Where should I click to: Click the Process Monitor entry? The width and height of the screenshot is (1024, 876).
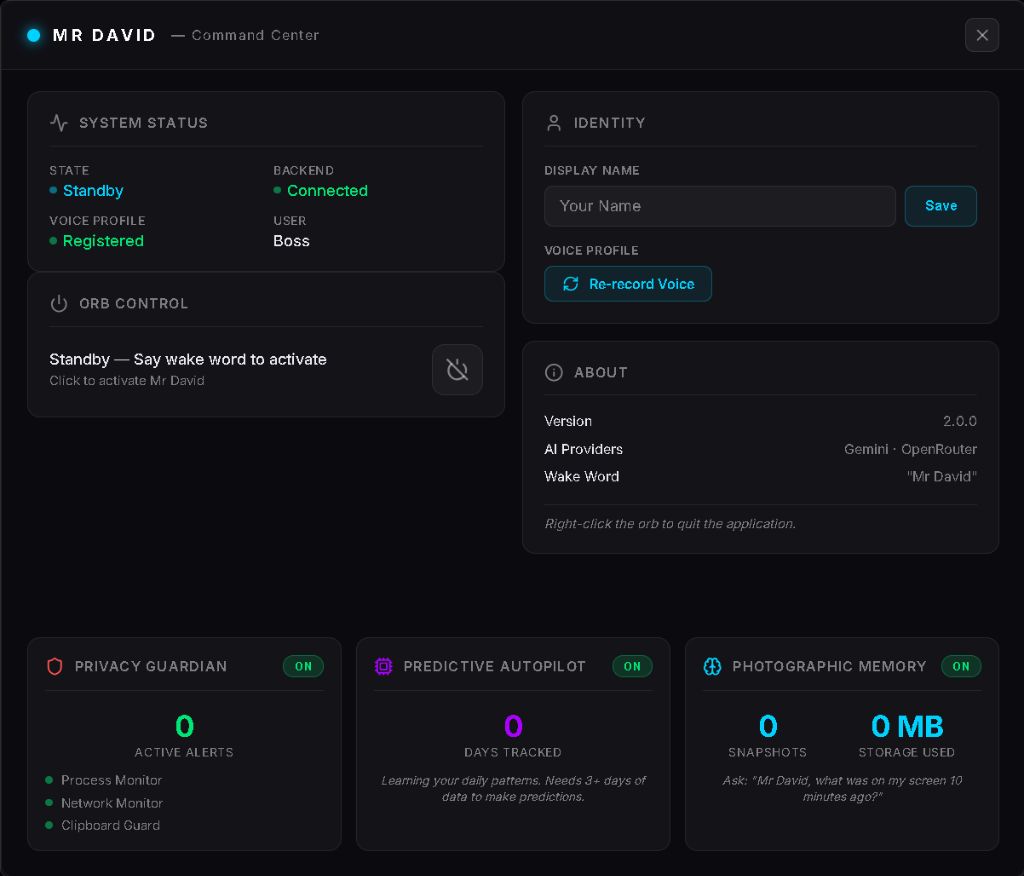(x=111, y=780)
